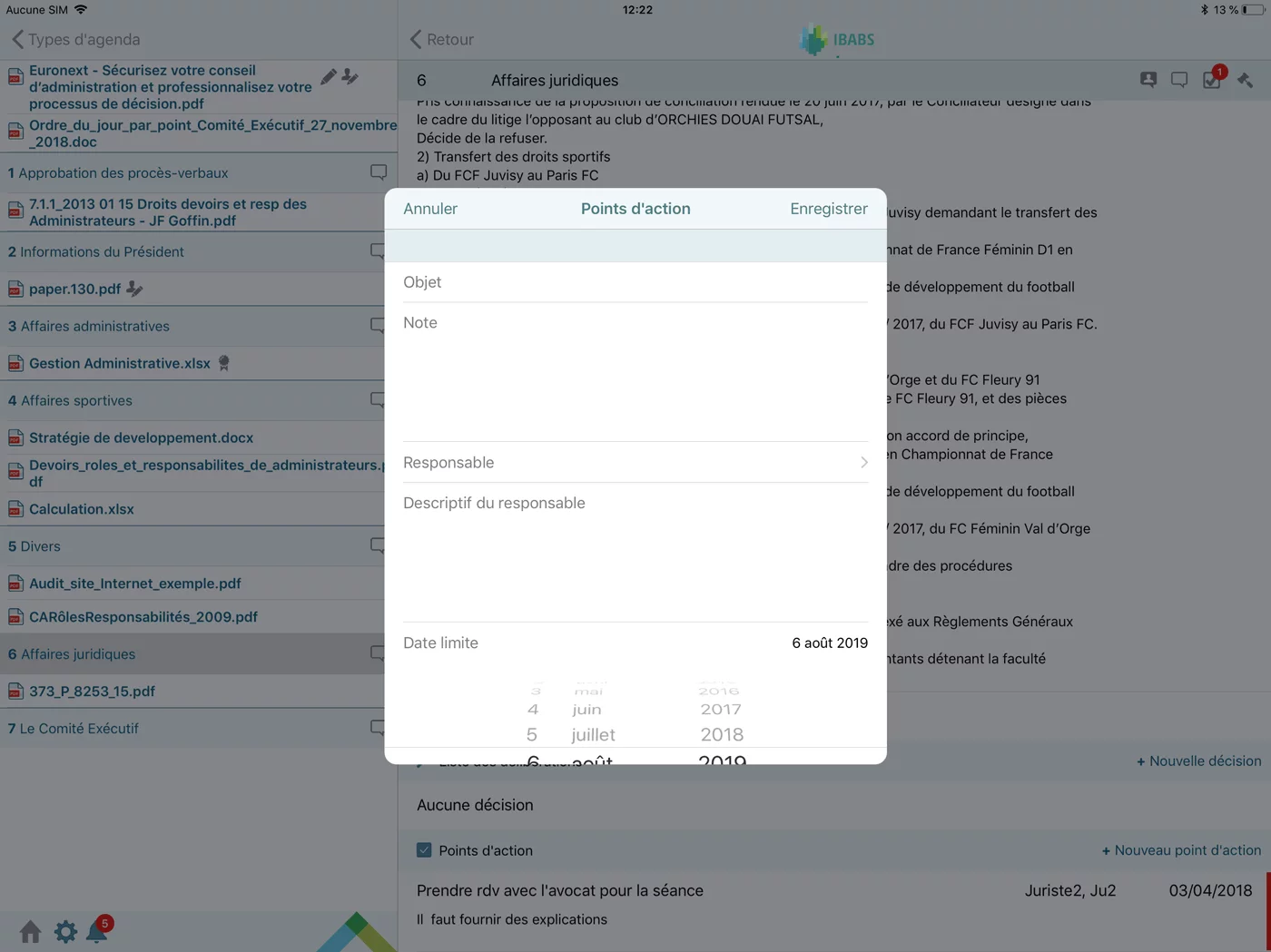Go back to Types d'agenda
The height and width of the screenshot is (952, 1271).
[x=76, y=39]
